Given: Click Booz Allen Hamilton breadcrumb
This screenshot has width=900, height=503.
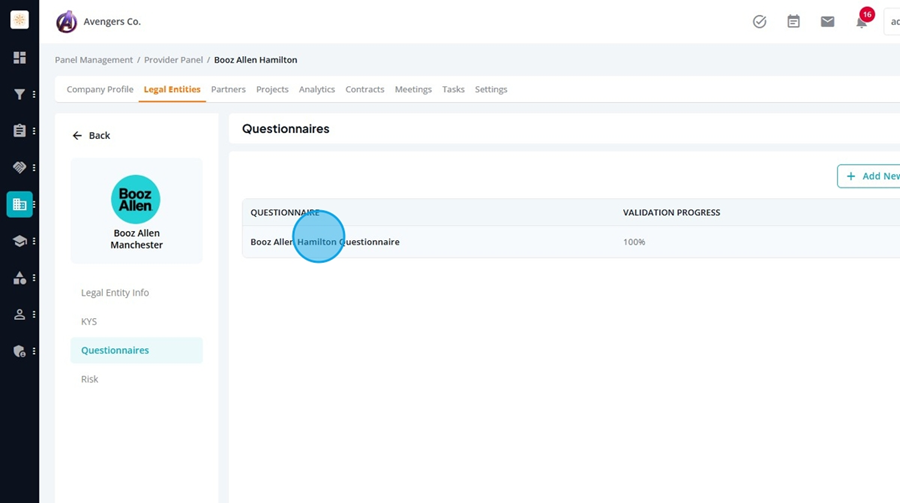Looking at the screenshot, I should pos(255,60).
